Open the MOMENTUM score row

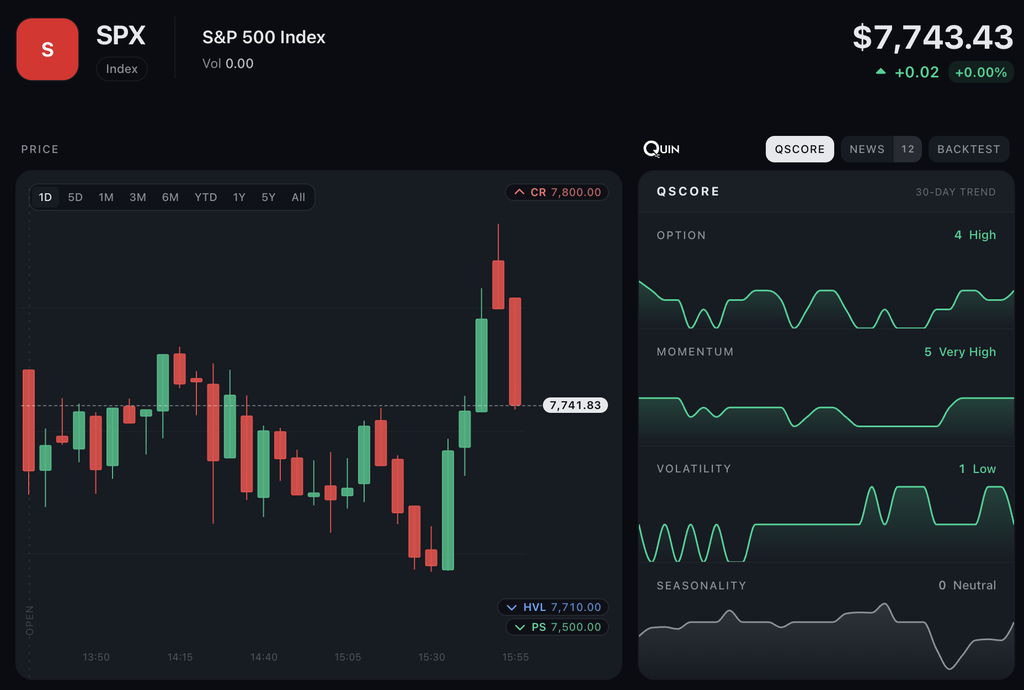826,388
